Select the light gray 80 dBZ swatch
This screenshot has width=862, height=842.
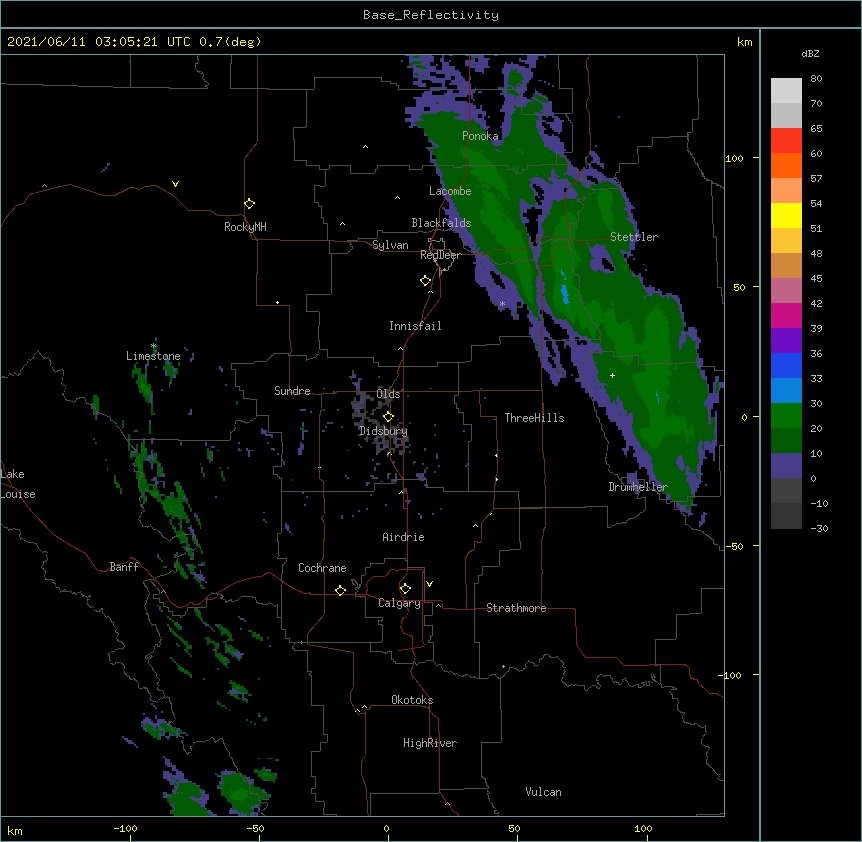(786, 91)
